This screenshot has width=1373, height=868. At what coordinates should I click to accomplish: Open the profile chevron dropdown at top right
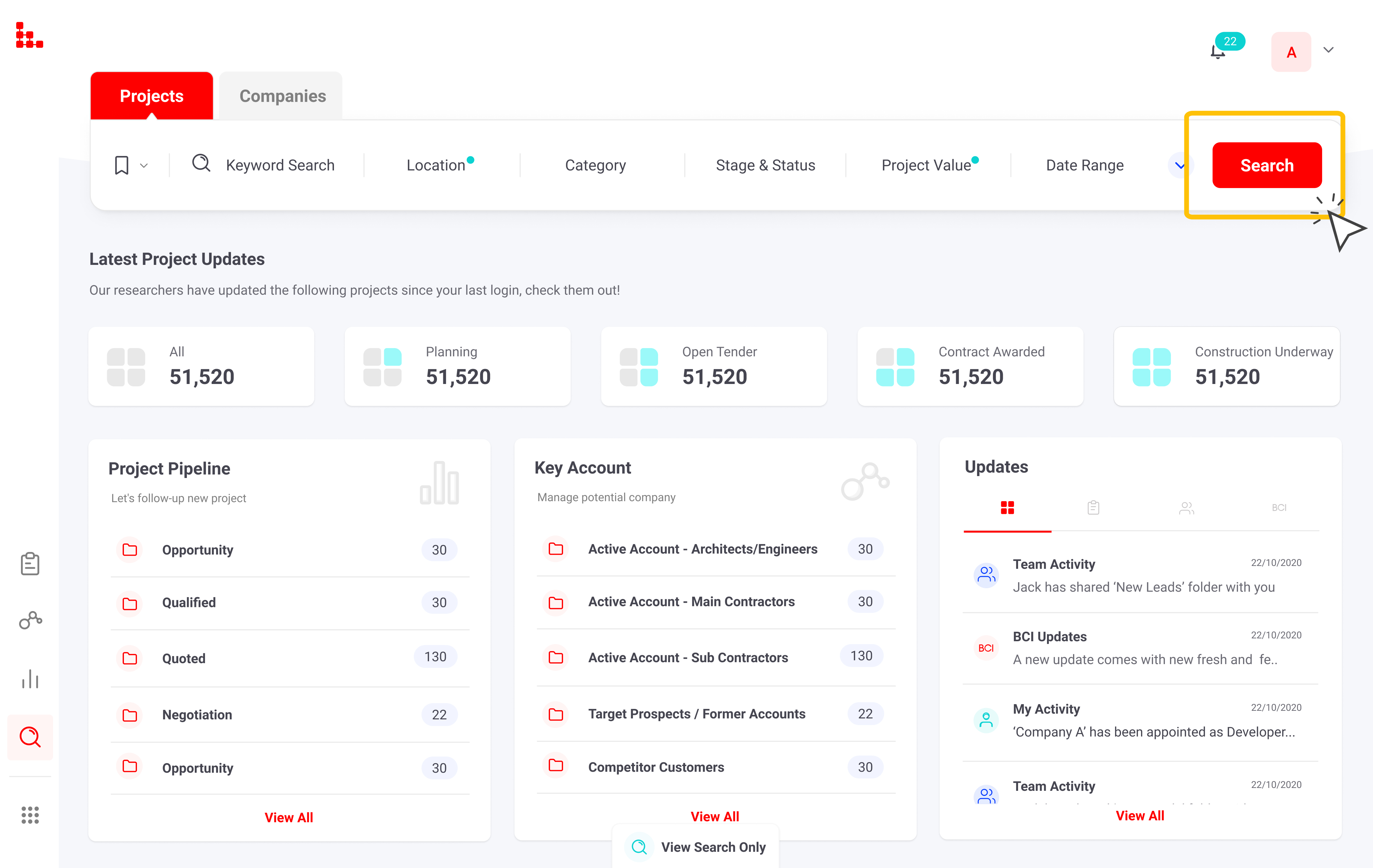pyautogui.click(x=1329, y=50)
